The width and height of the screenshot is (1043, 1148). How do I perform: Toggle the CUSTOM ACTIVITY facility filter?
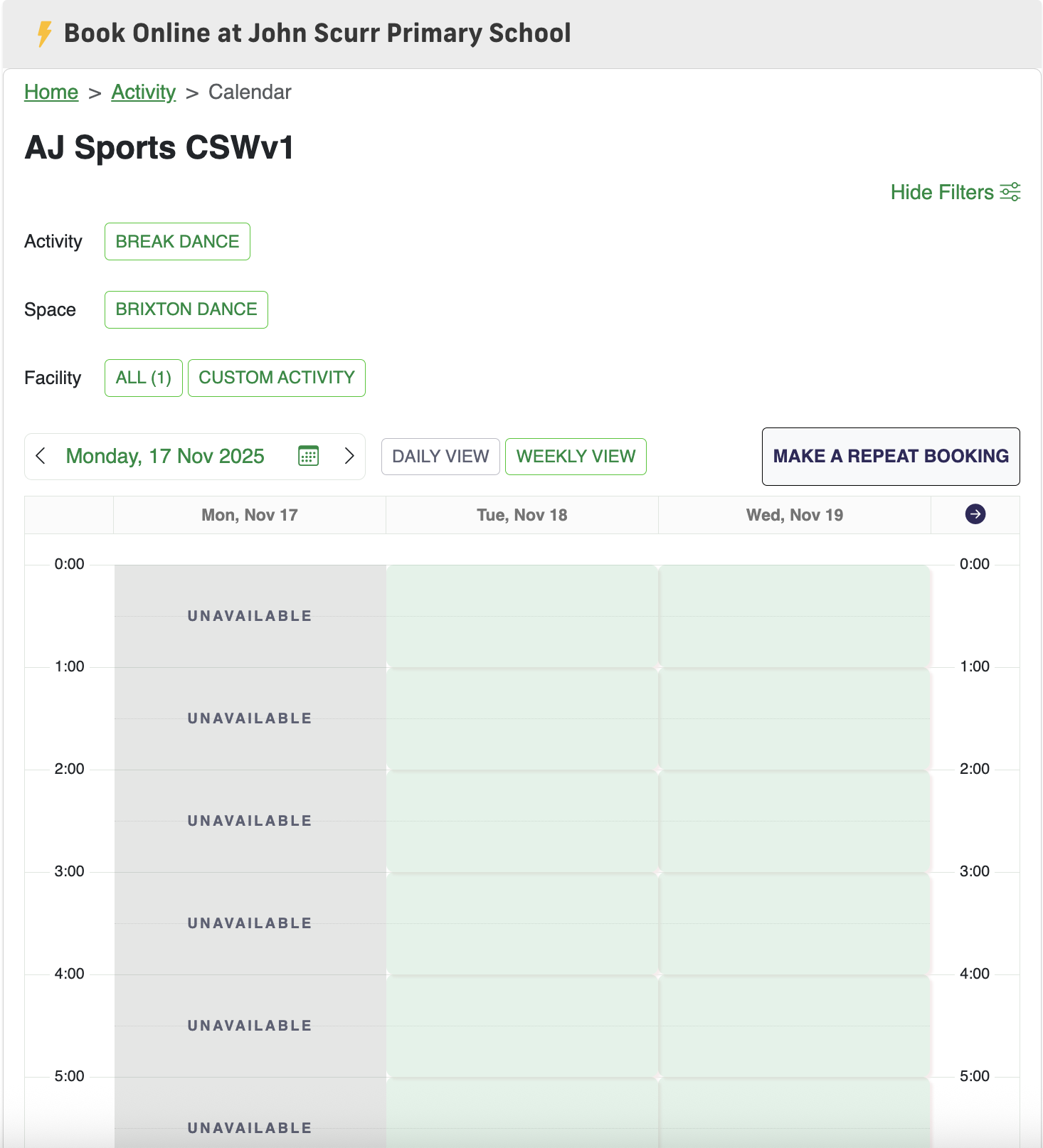(x=276, y=378)
